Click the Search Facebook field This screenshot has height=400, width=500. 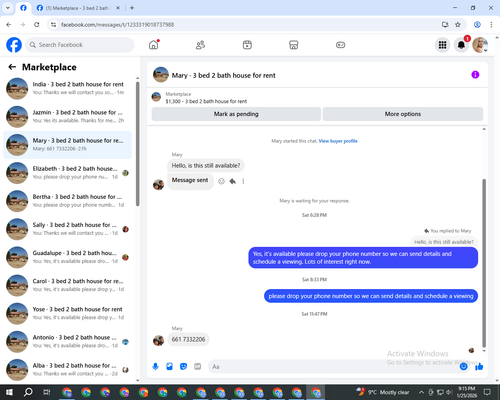(x=80, y=45)
